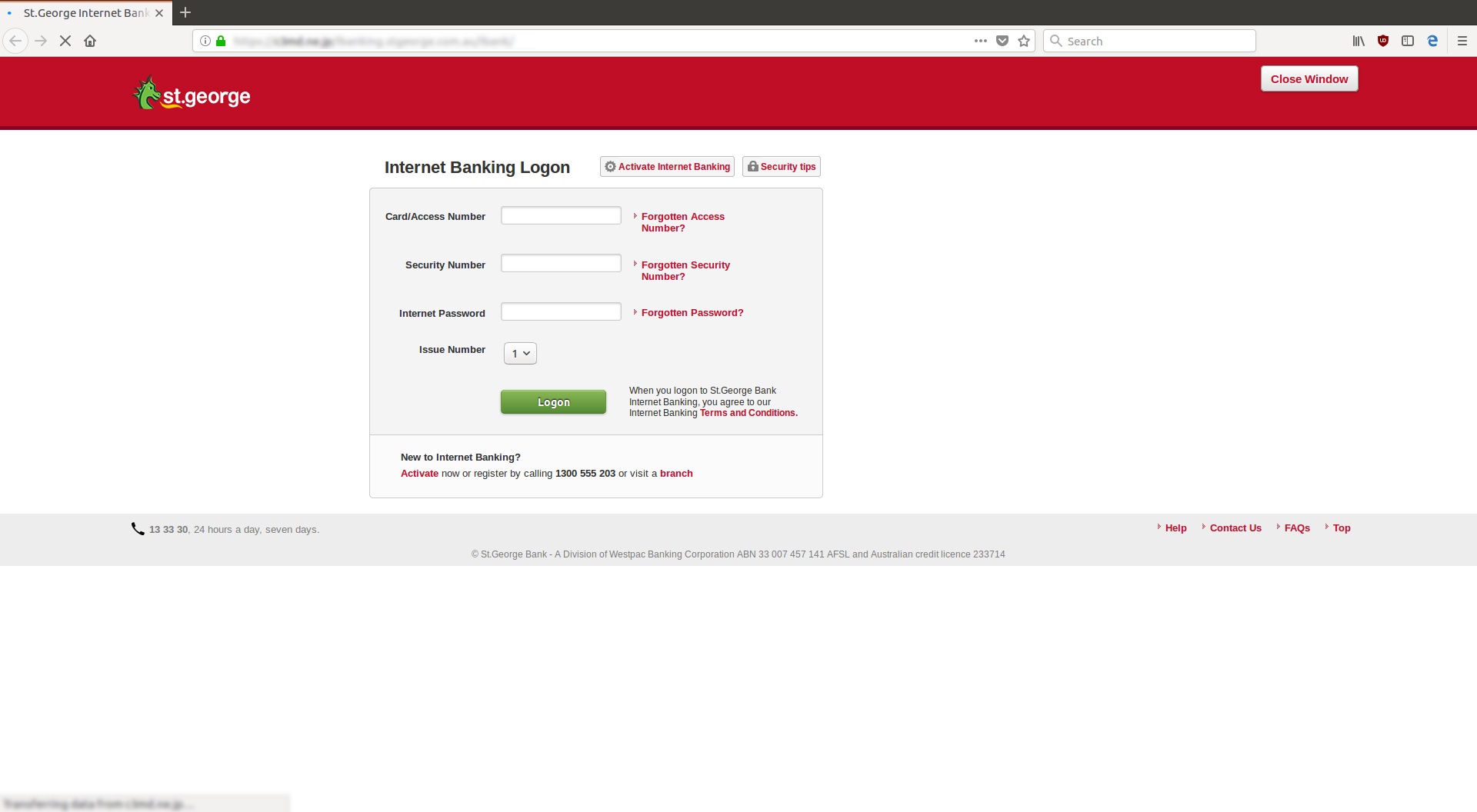Viewport: 1477px width, 812px height.
Task: Click the green Logon button
Action: [x=553, y=402]
